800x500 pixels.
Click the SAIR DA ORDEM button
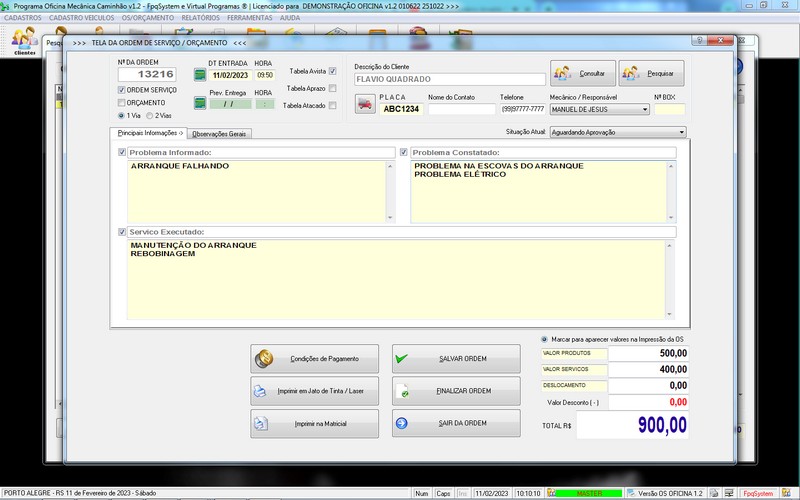point(456,423)
